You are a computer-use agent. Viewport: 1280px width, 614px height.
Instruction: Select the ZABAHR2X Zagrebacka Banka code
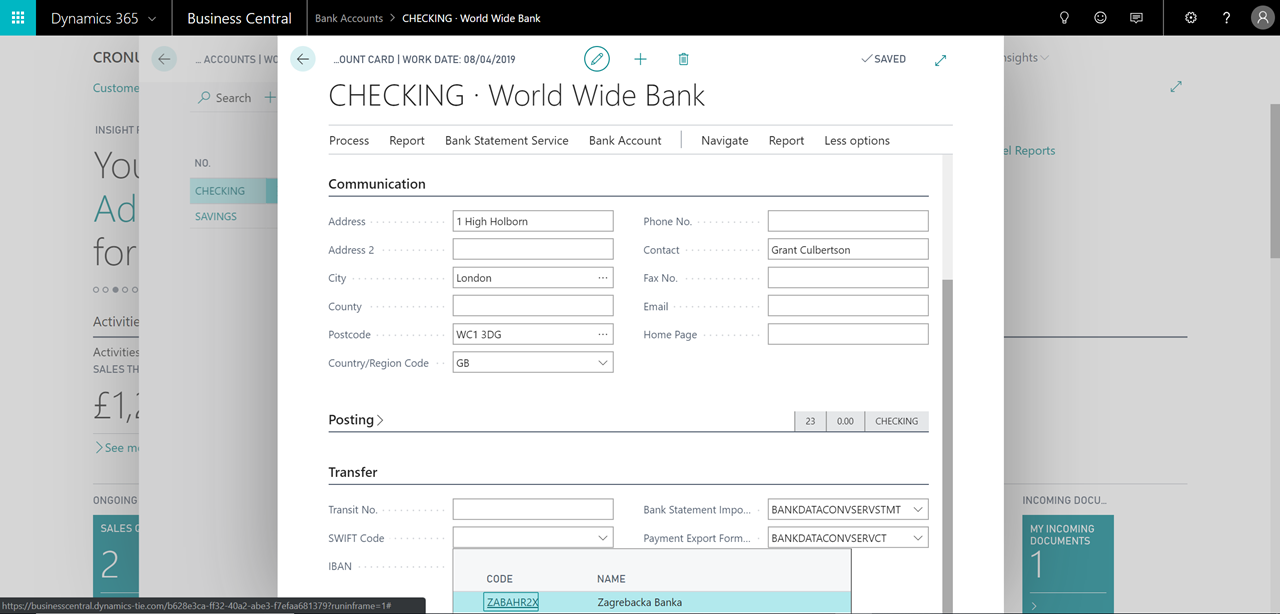coord(511,601)
